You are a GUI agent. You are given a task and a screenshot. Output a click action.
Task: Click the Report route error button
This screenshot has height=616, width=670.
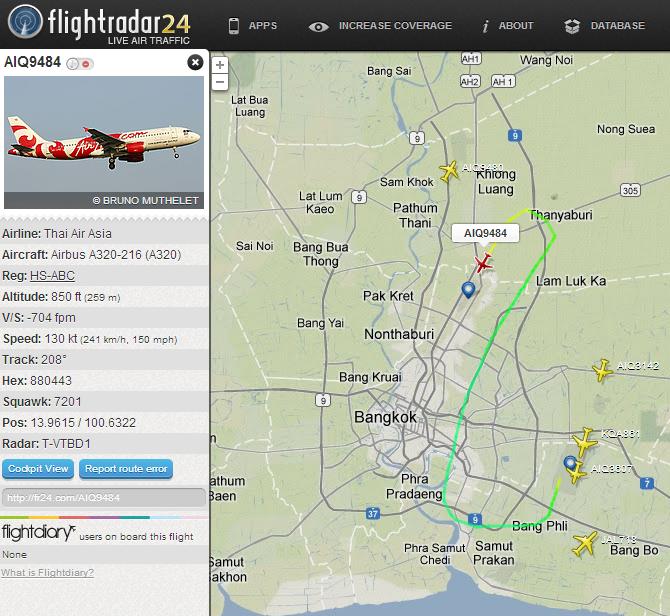(x=126, y=469)
